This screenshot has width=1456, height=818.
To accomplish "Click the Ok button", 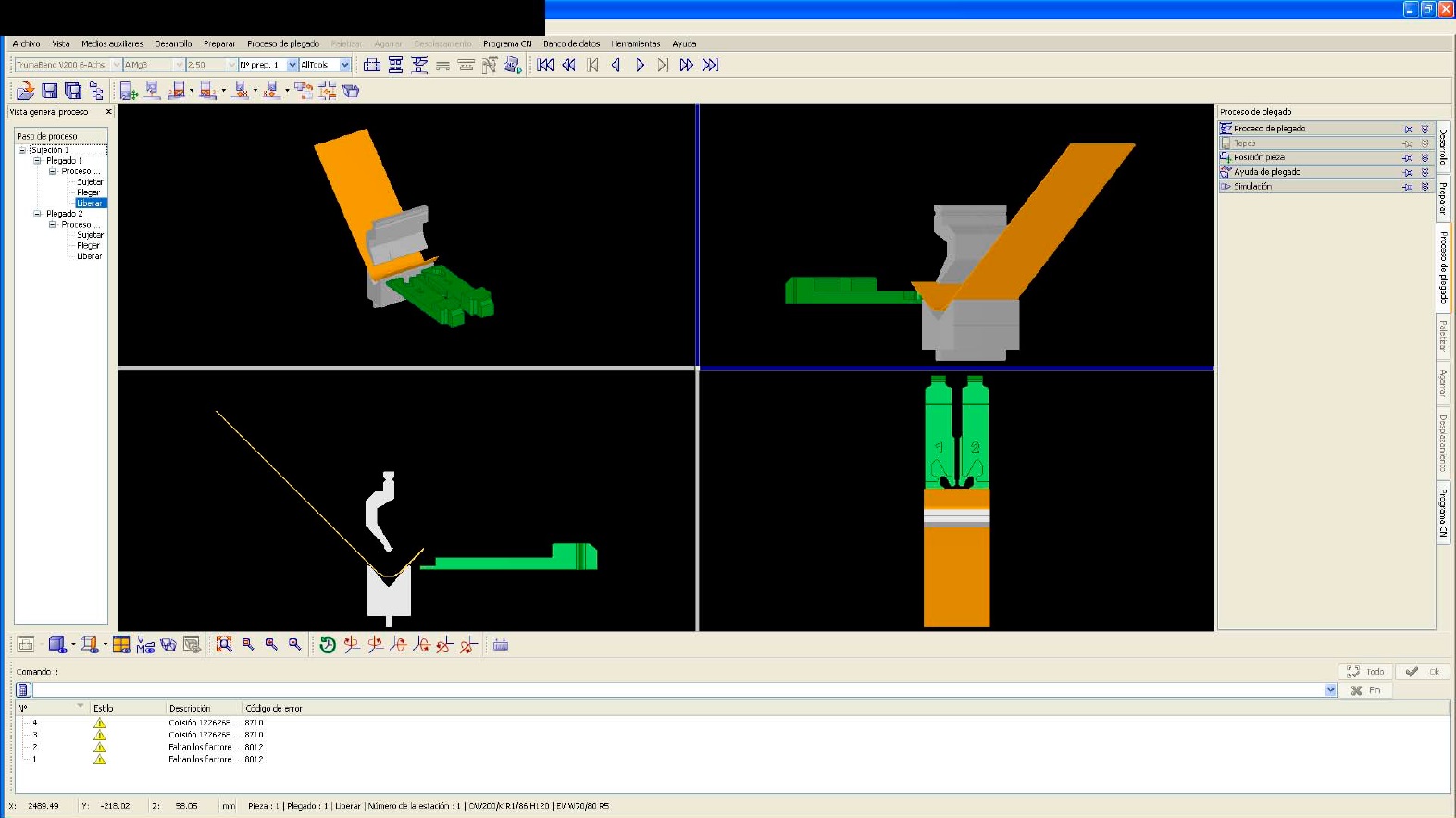I will 1423,672.
